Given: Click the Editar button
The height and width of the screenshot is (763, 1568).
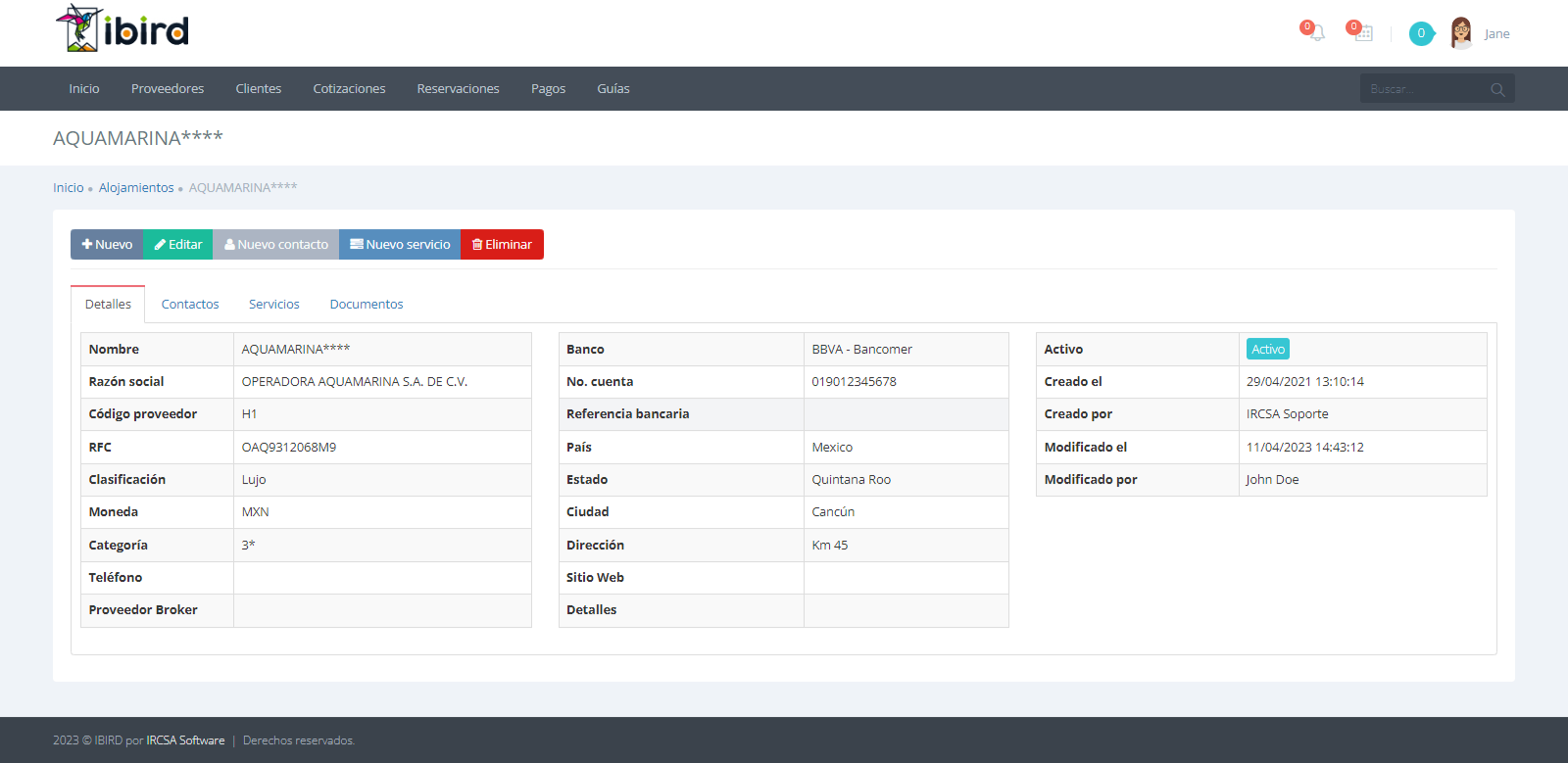Looking at the screenshot, I should coord(178,244).
